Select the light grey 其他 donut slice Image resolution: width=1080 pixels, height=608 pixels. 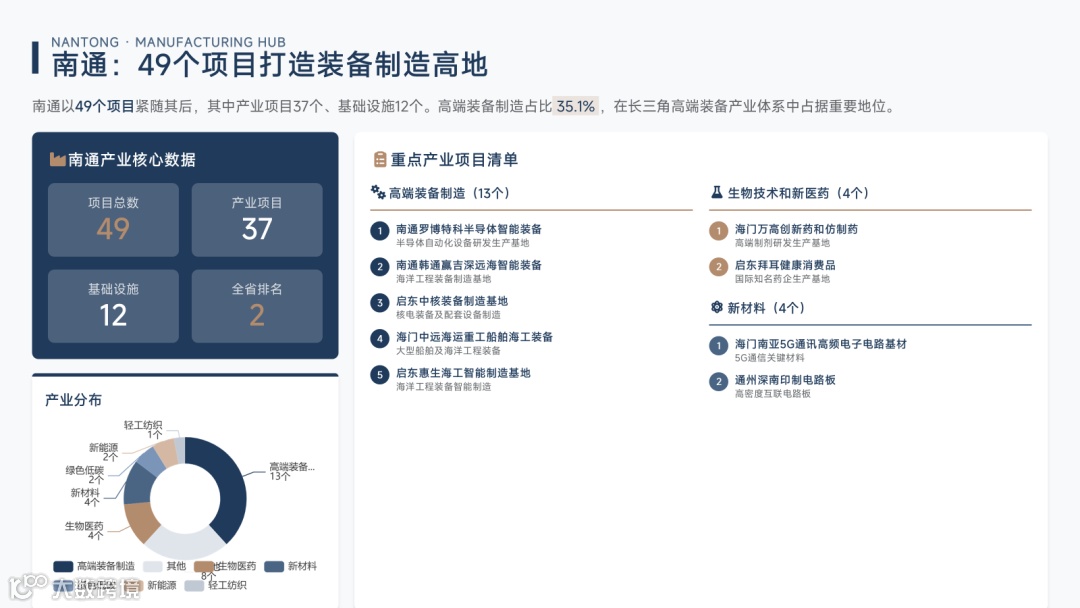point(183,545)
